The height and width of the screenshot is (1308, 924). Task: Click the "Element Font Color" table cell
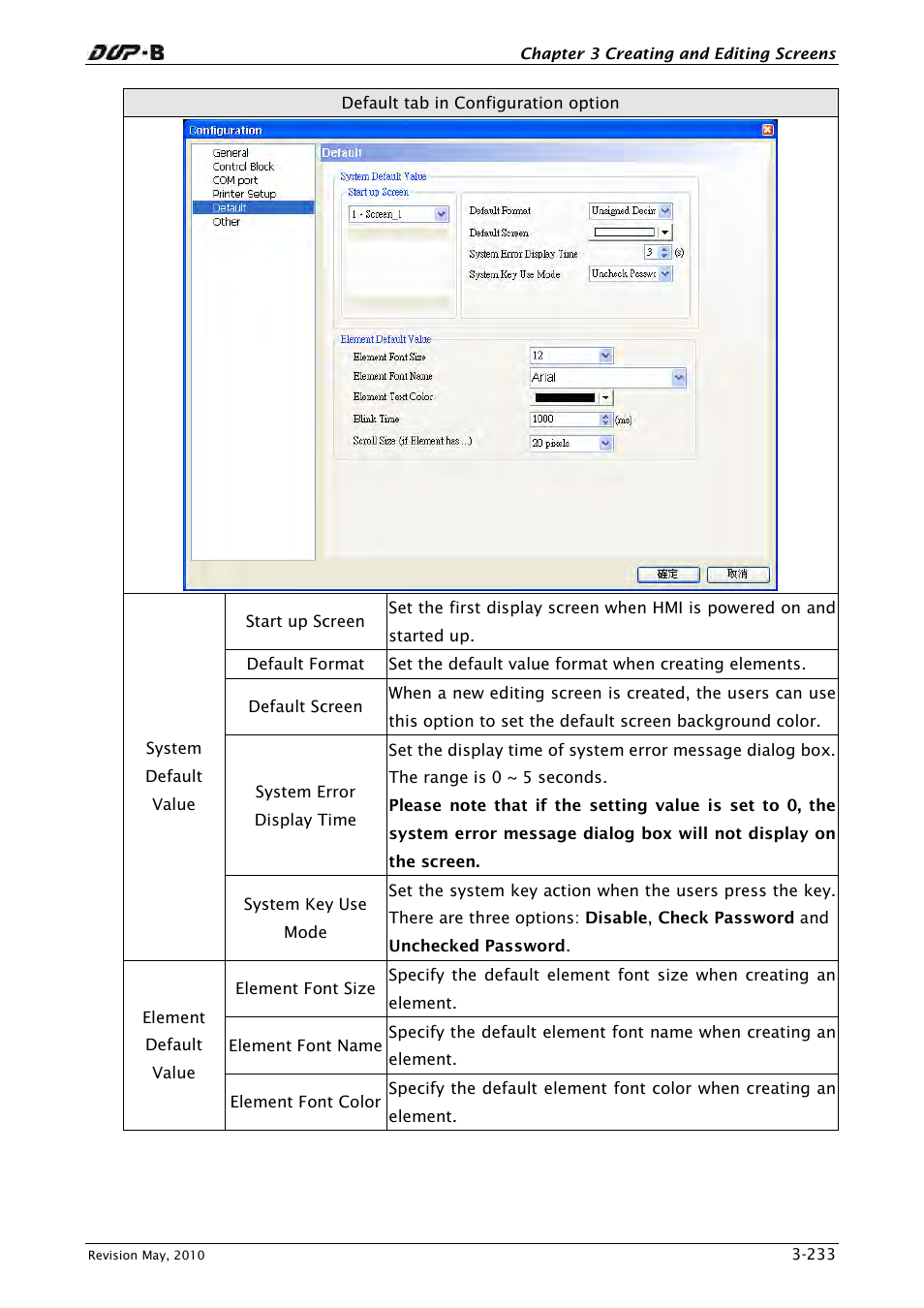click(305, 1102)
